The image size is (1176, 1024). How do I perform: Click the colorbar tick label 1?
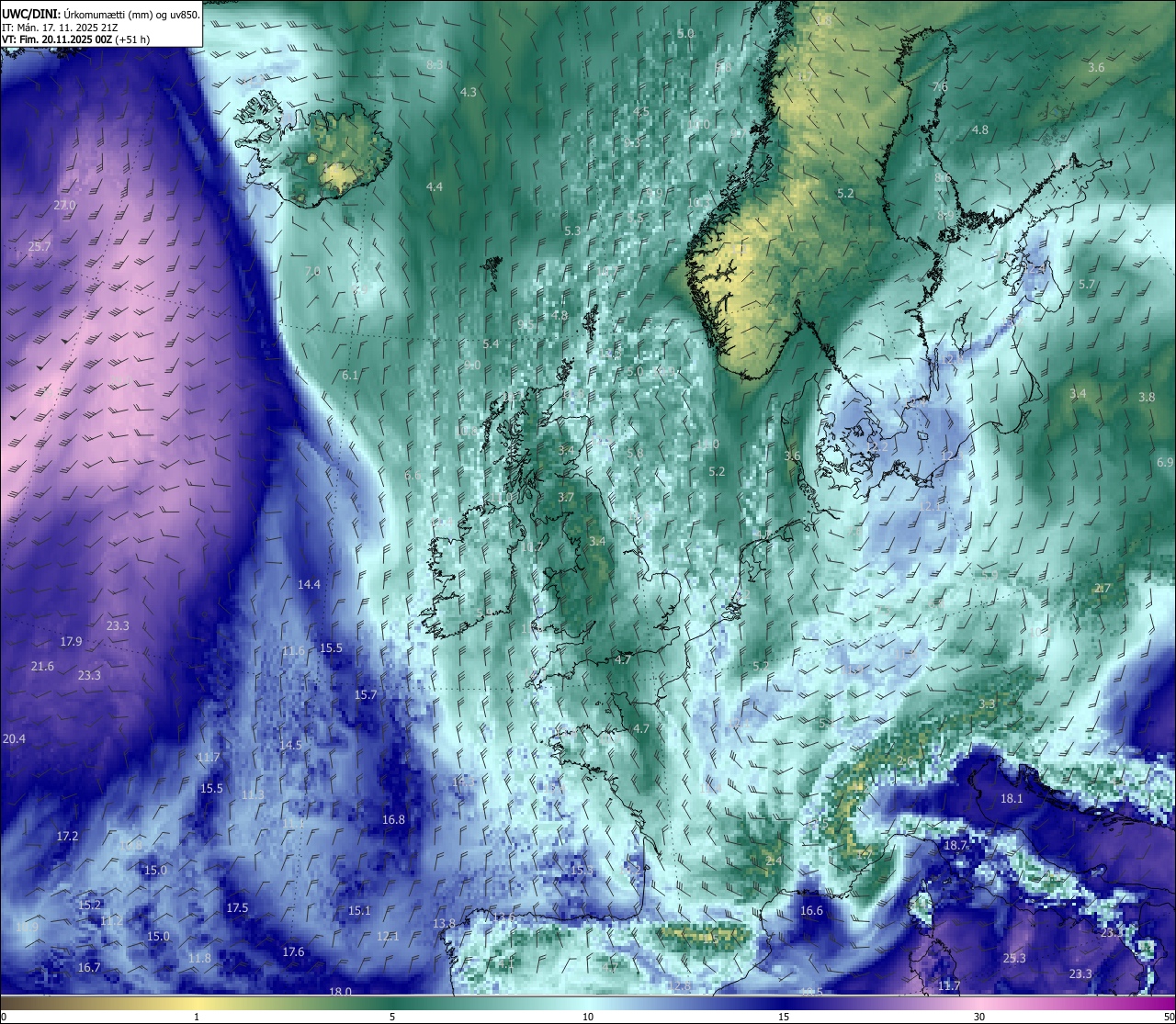pyautogui.click(x=197, y=1017)
